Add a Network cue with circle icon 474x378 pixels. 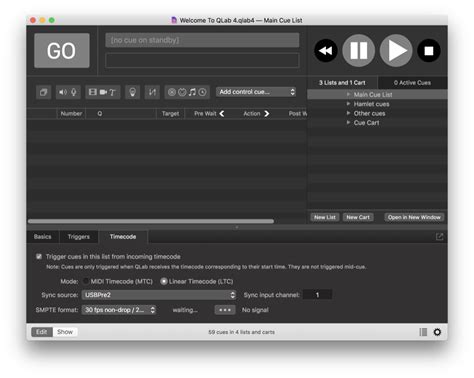[172, 92]
